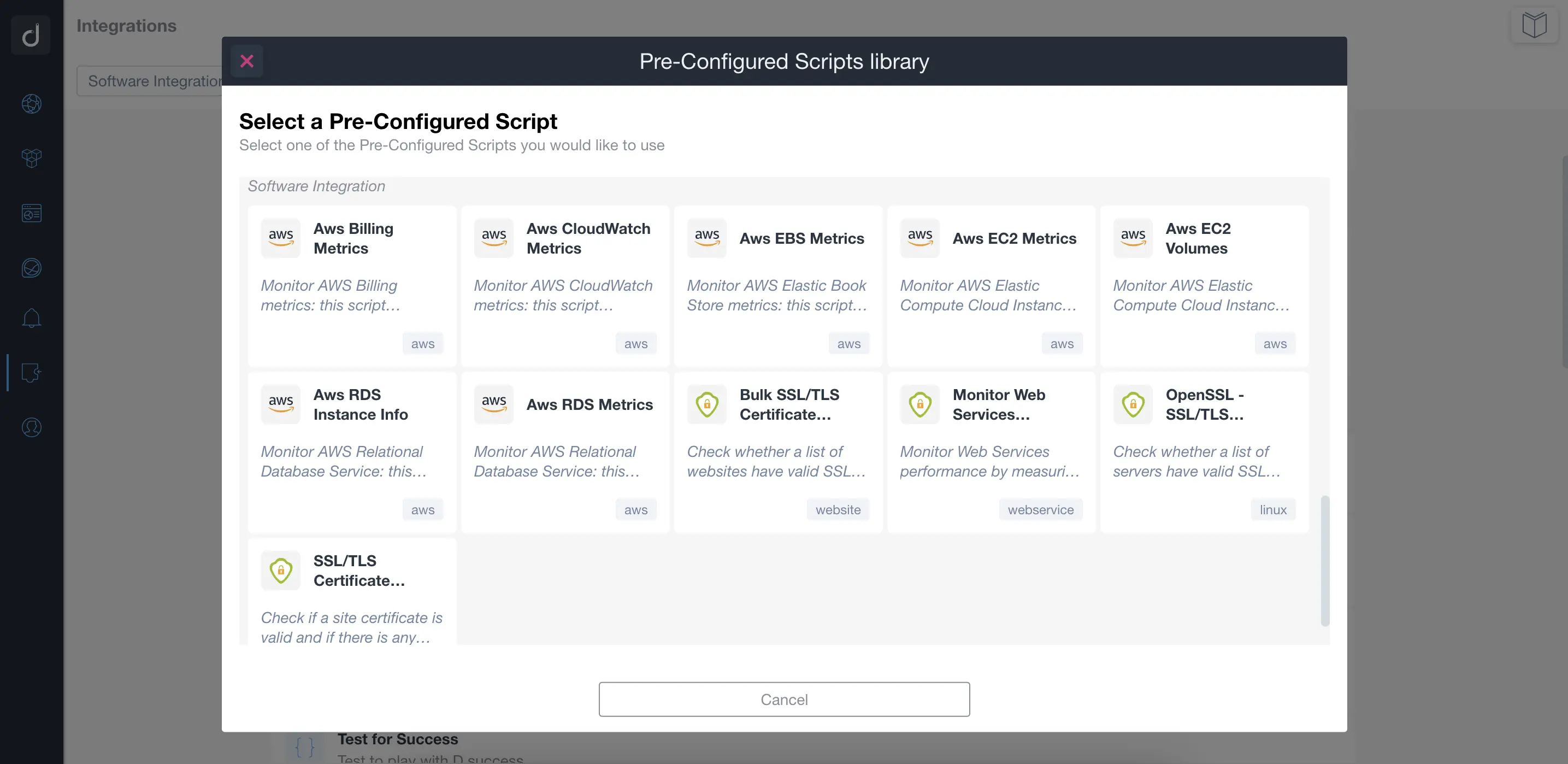Click the shield lock icon on Monitor Web Services

(919, 404)
